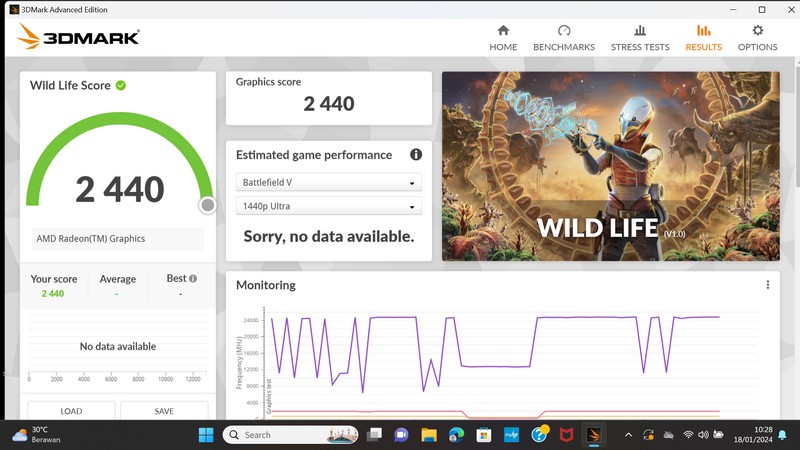Click the info icon next to Best

[193, 279]
